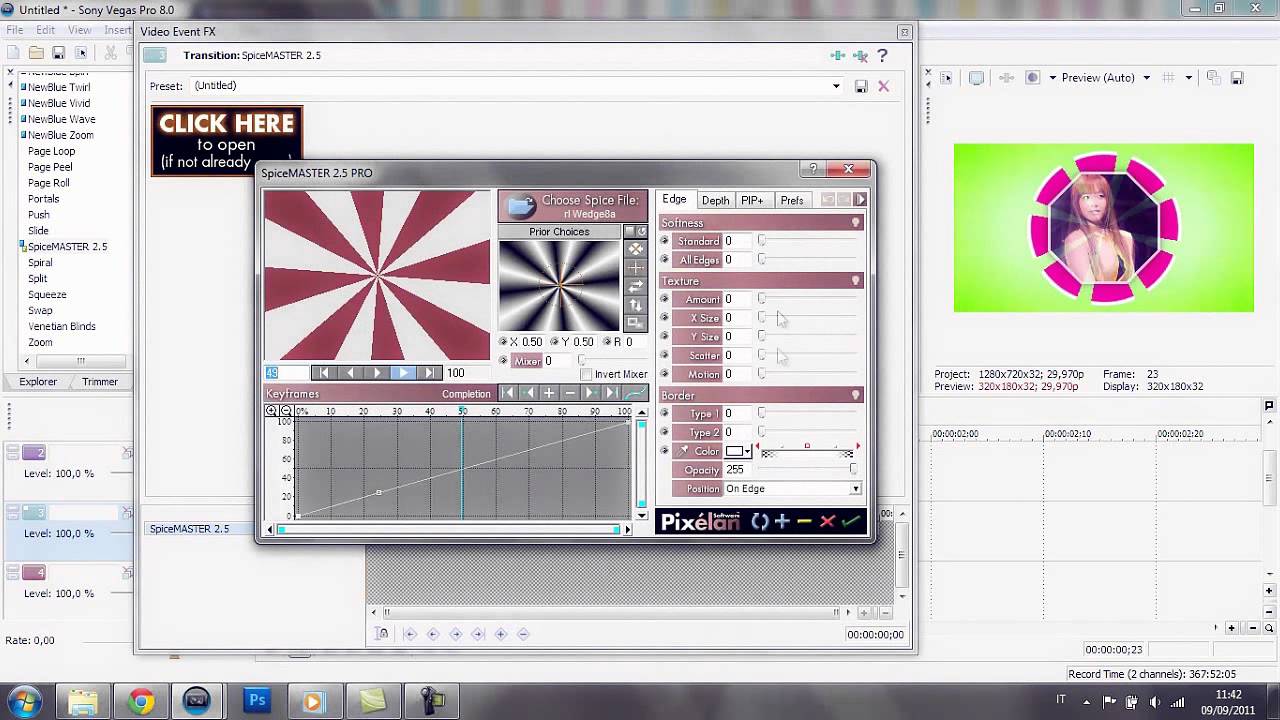
Task: Save snapshot to file in preview window
Action: pos(1237,78)
